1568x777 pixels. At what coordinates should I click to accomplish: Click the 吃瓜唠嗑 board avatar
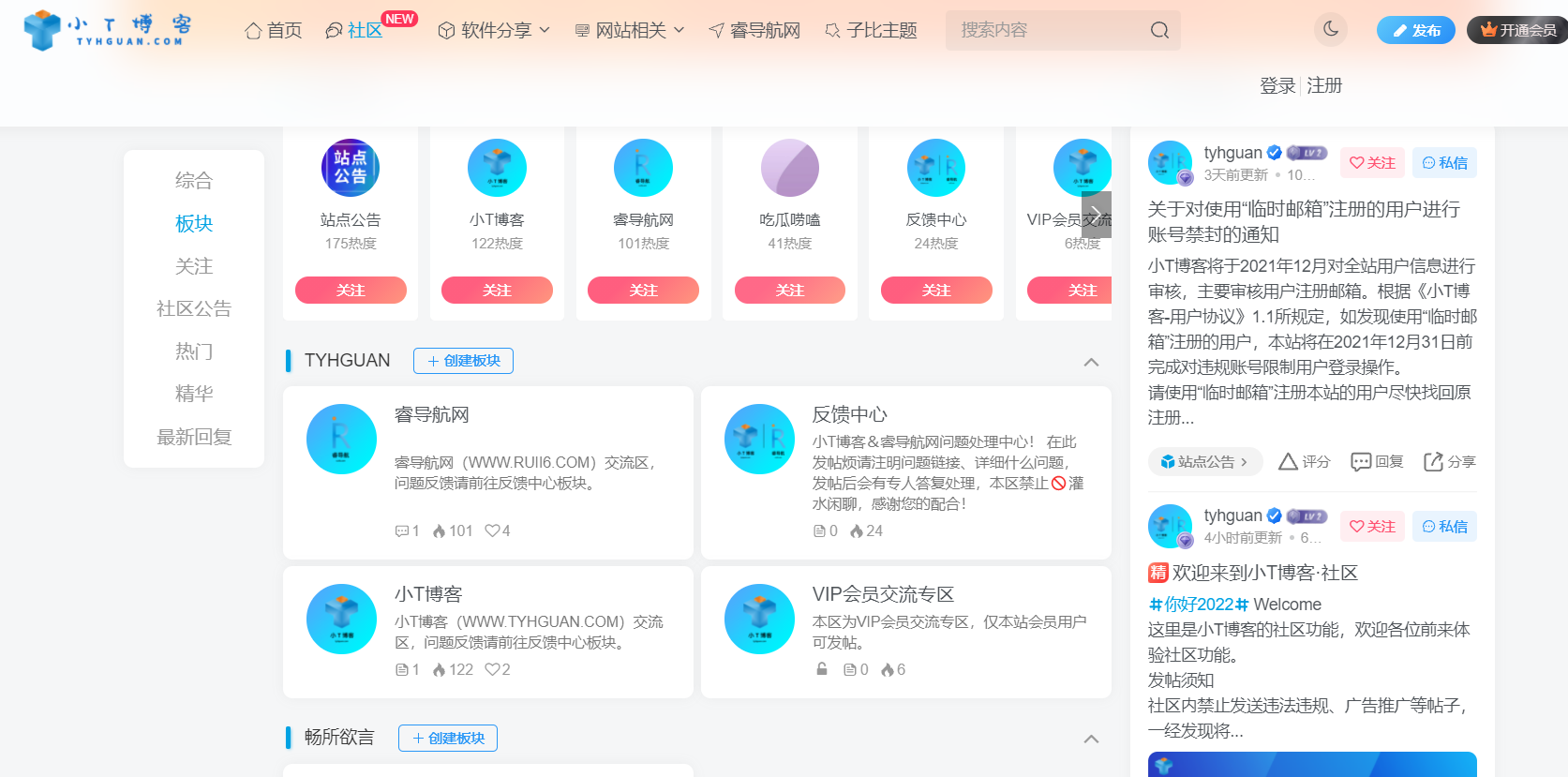point(789,168)
